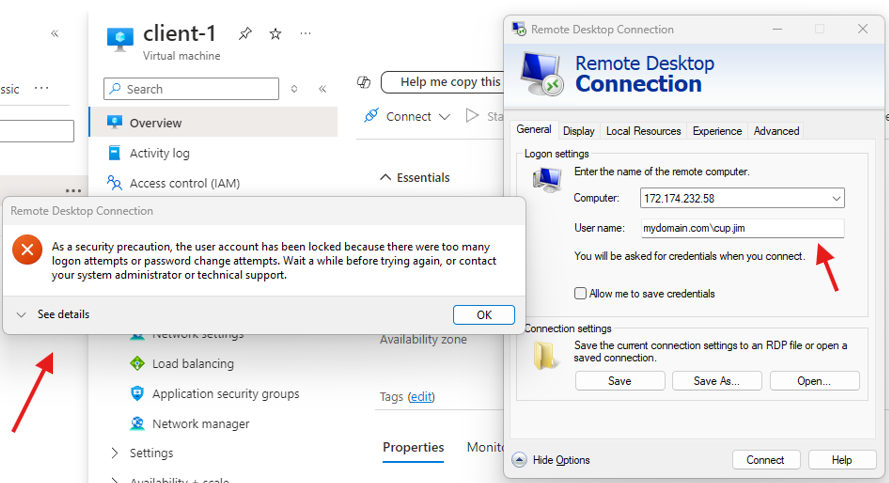
Task: Click the client-1 virtual machine icon
Action: [120, 40]
